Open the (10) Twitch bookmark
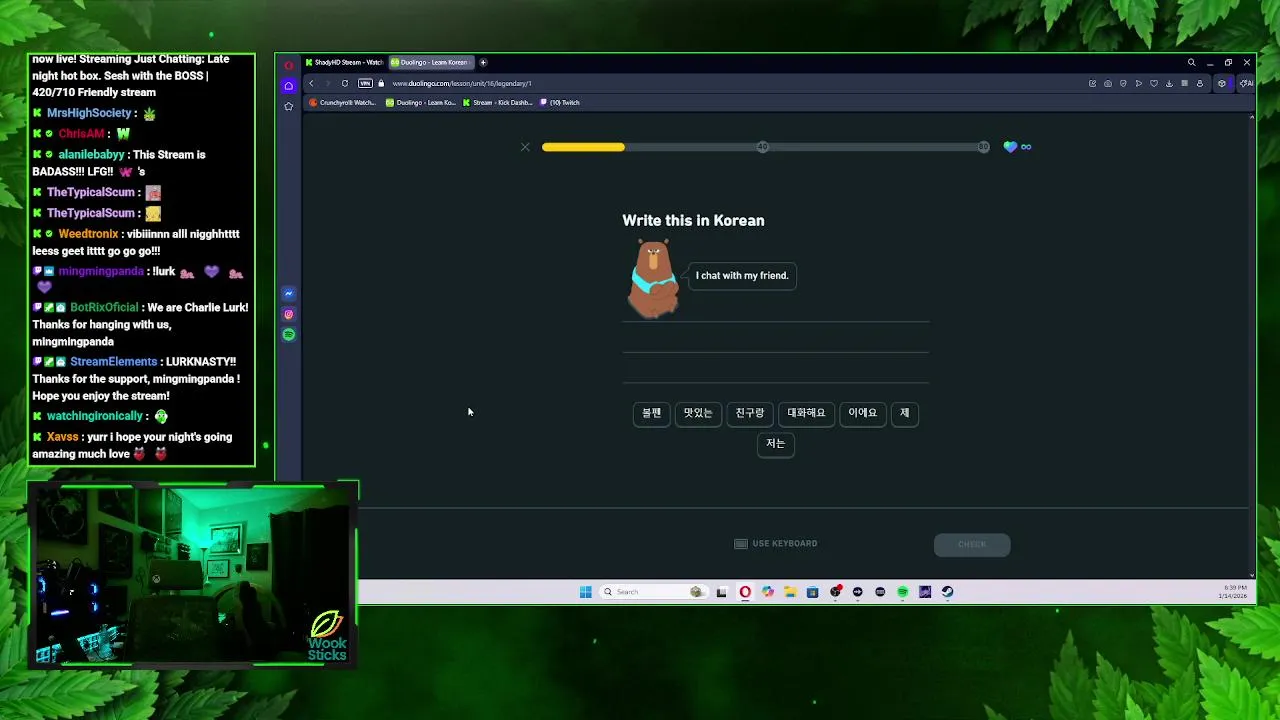Screen dimensions: 1280x720 tap(560, 102)
